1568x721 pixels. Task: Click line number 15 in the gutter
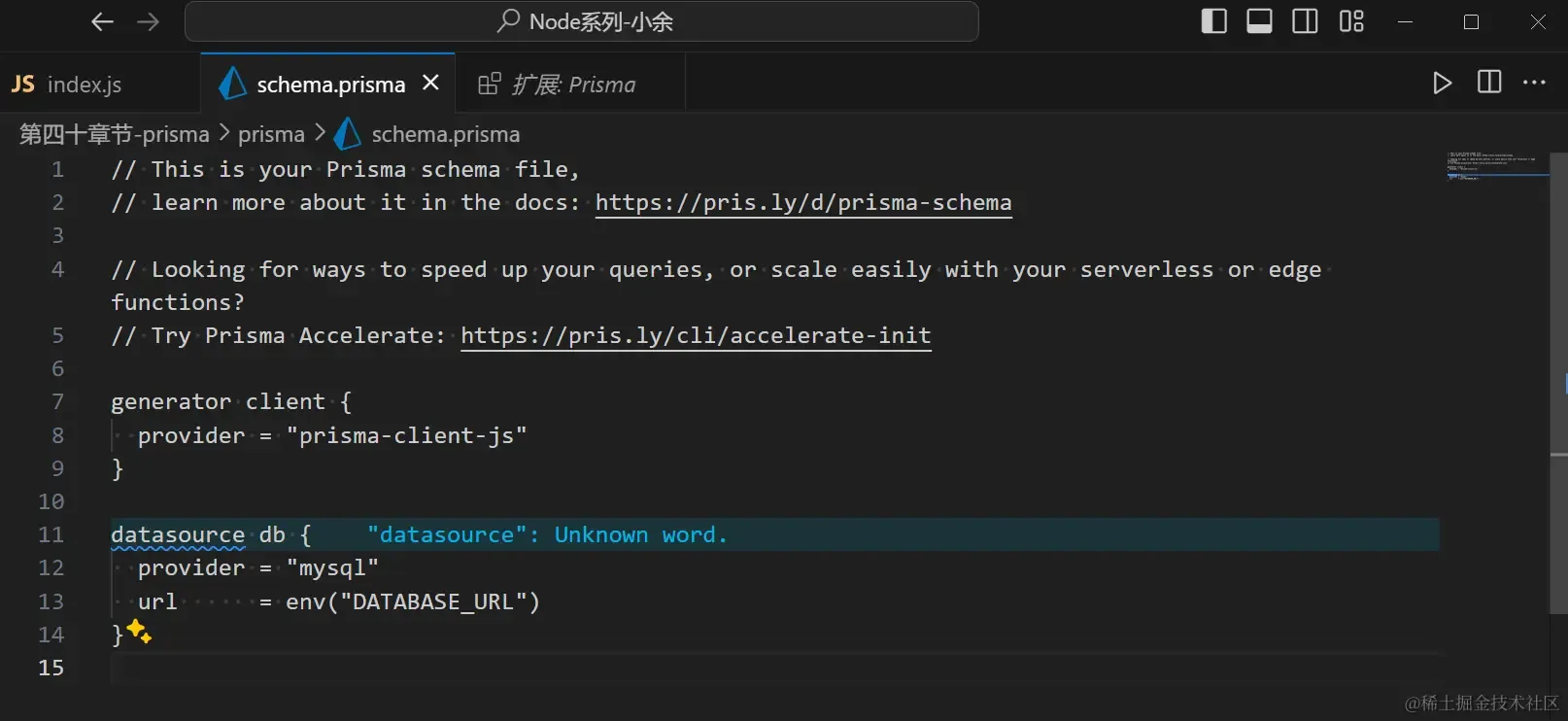coord(51,668)
